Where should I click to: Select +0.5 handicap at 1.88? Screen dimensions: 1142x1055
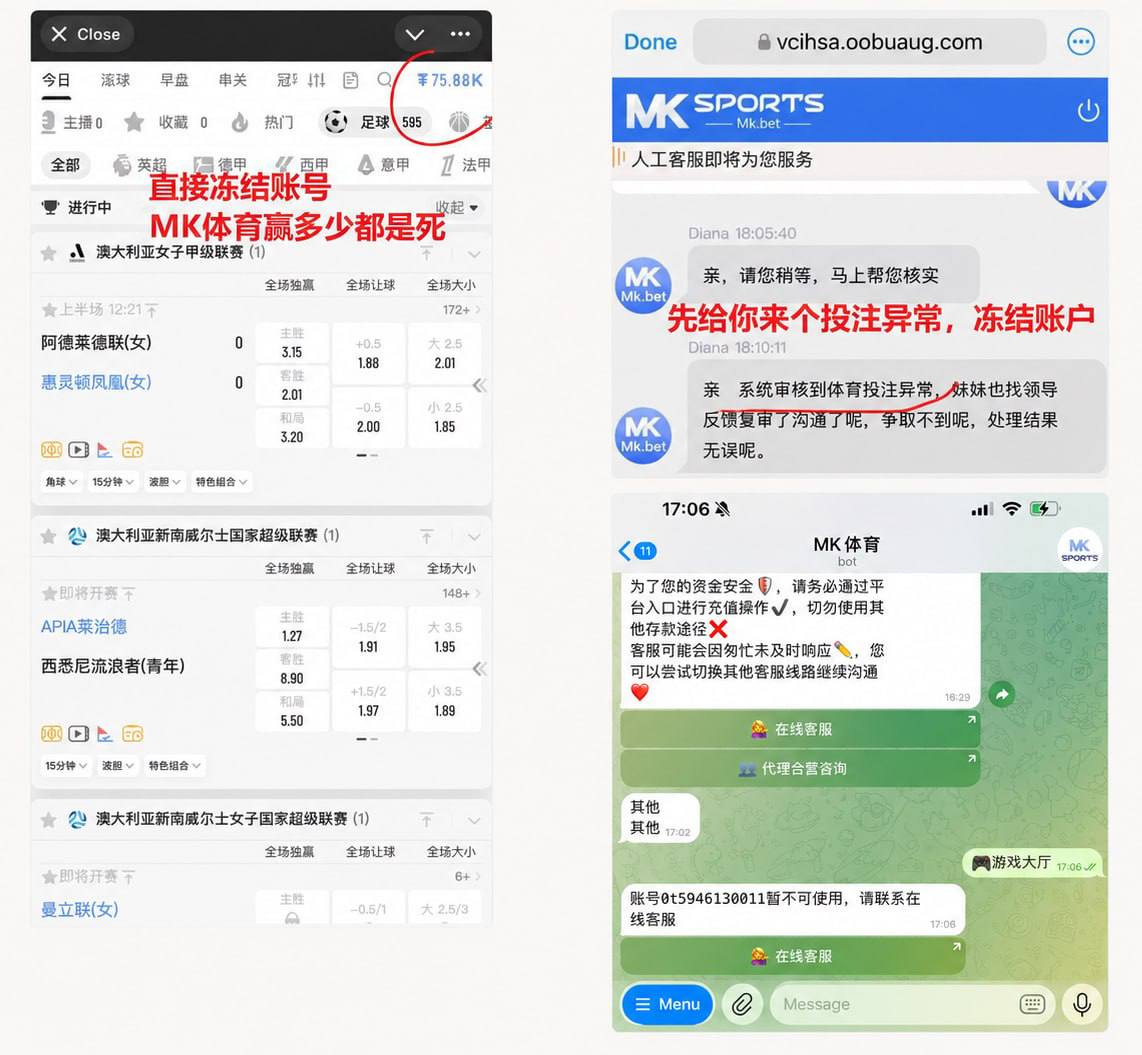369,353
